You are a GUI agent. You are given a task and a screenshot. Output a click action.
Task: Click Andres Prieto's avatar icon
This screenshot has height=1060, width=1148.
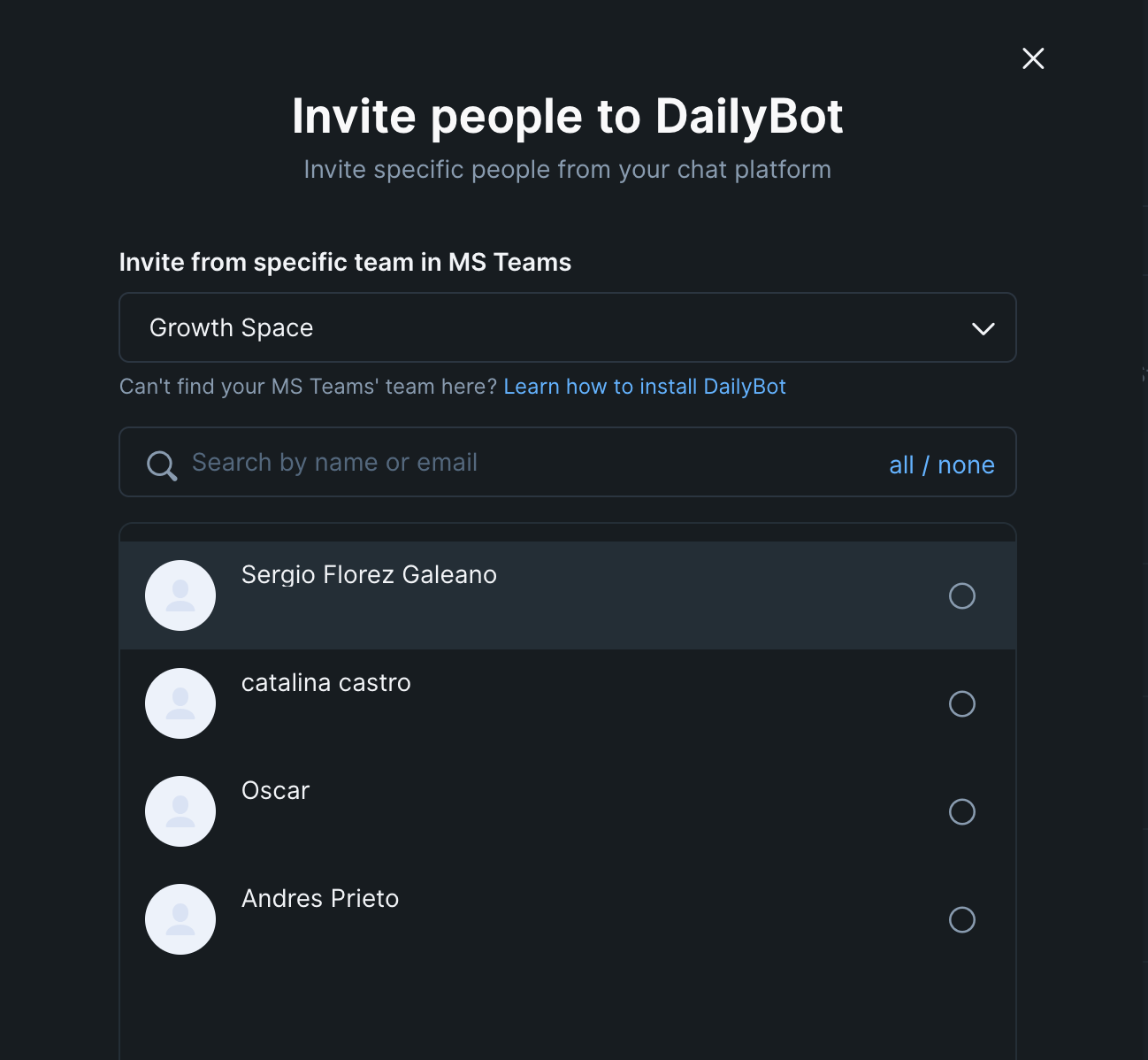(x=180, y=919)
